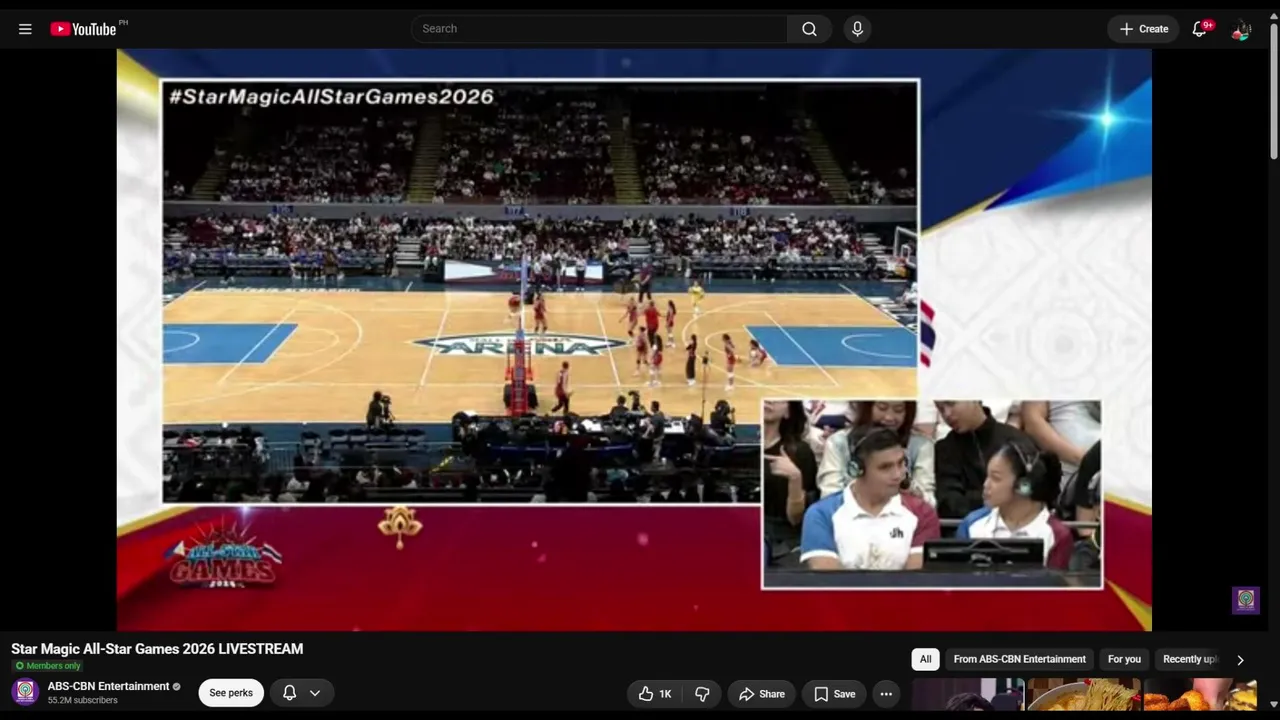The width and height of the screenshot is (1280, 720).
Task: Click the scrollbar down arrow
Action: pos(1273,704)
